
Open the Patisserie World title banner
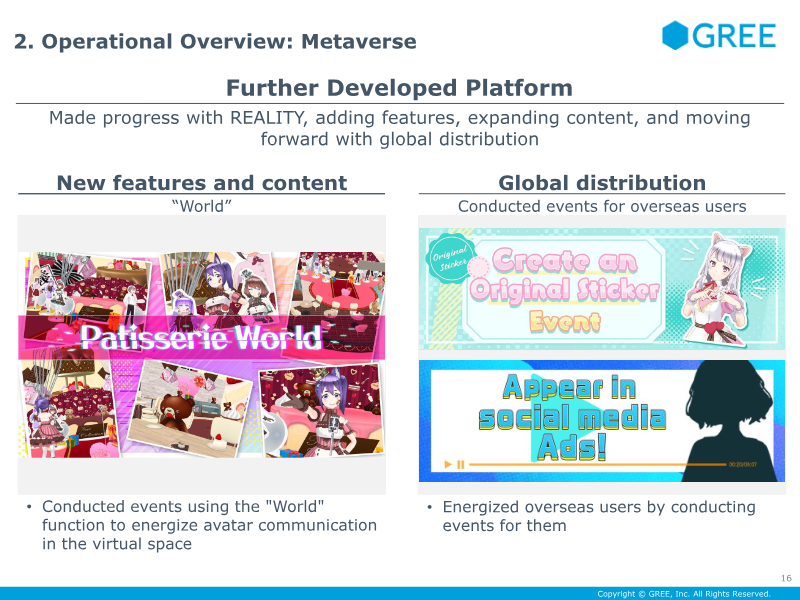(x=202, y=337)
